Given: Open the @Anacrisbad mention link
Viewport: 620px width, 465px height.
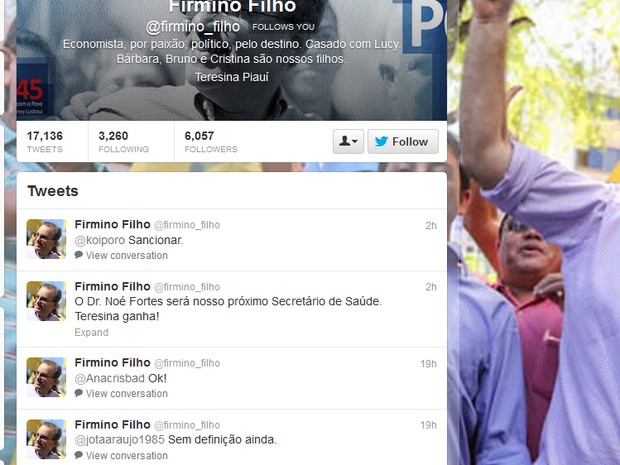Looking at the screenshot, I should click(x=110, y=378).
